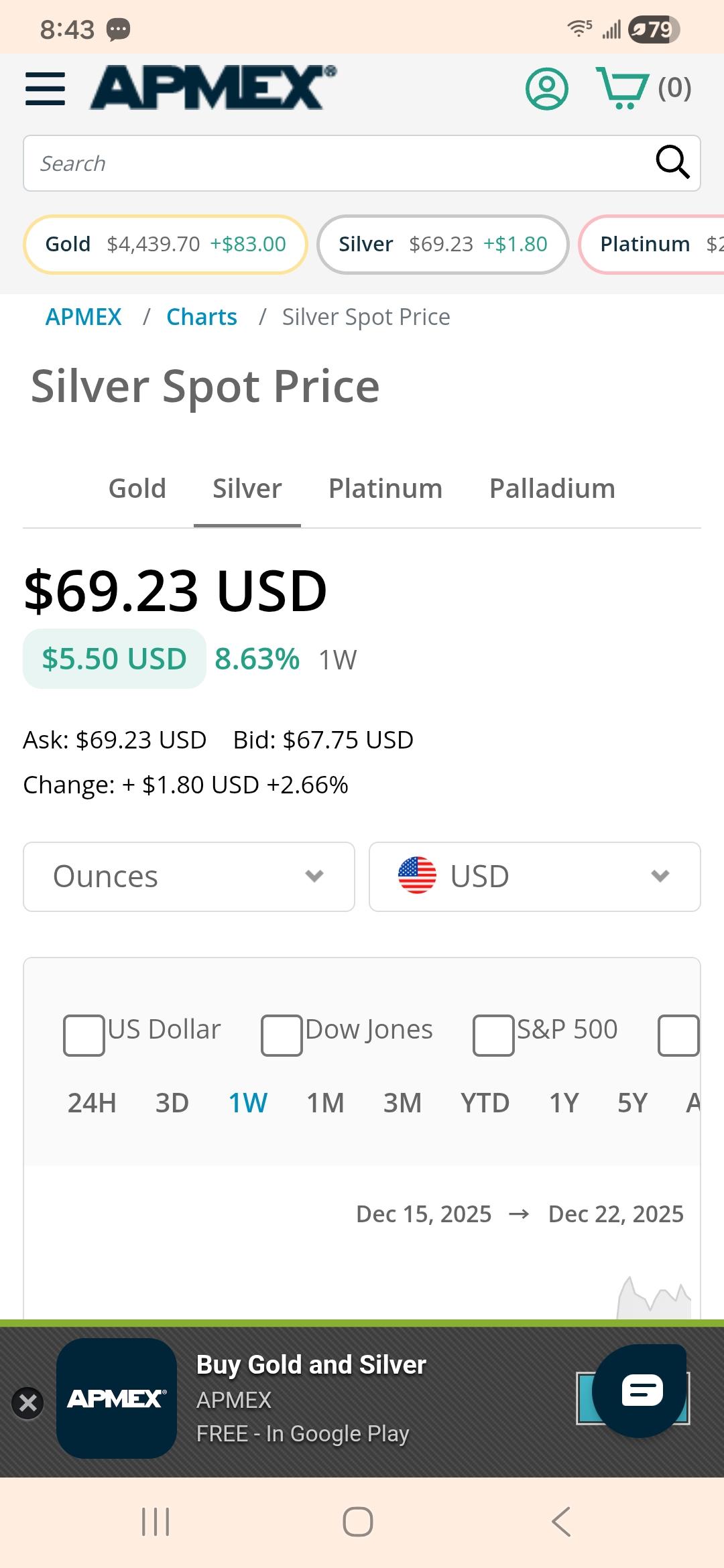Expand the Ounces unit dropdown
724x1568 pixels.
(188, 876)
